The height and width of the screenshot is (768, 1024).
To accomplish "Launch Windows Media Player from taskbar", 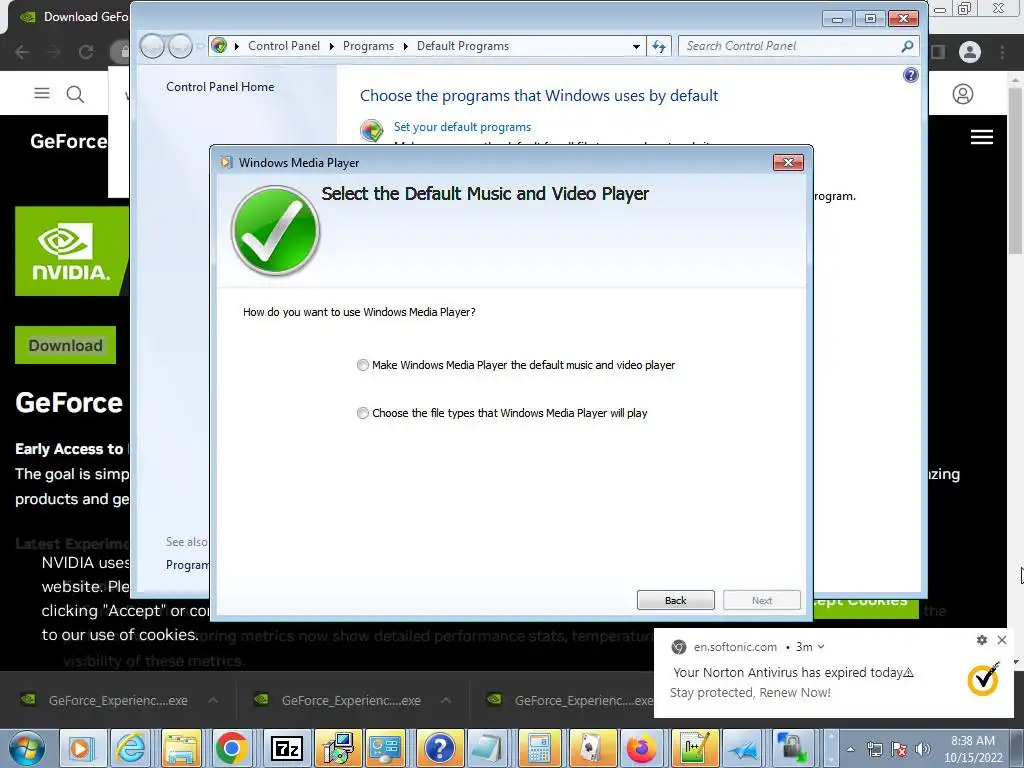I will click(x=82, y=748).
